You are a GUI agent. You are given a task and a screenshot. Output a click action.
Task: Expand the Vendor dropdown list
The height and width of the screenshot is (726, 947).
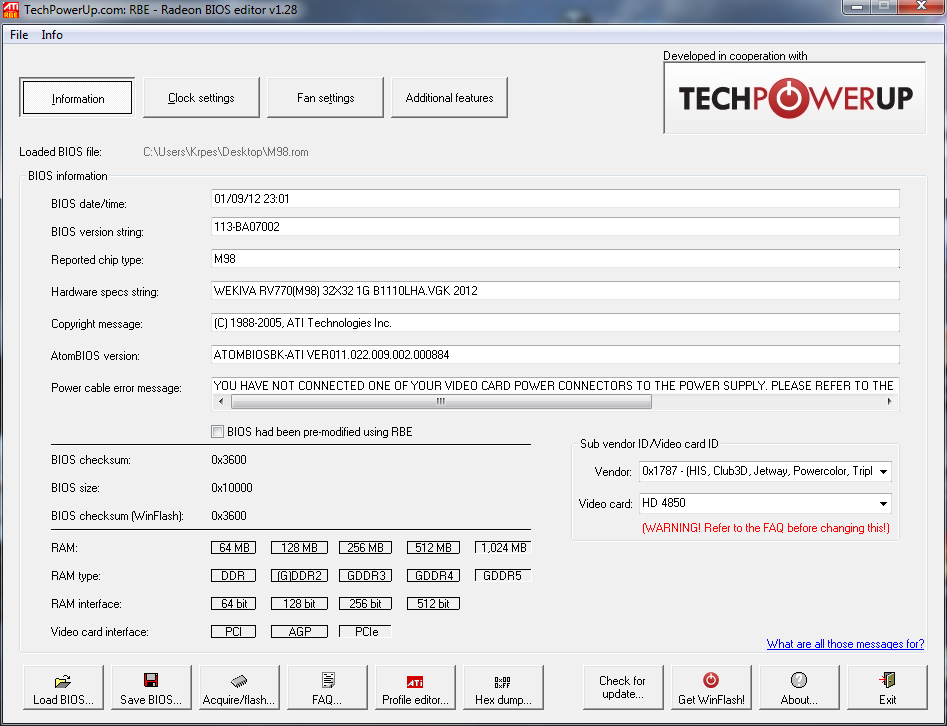884,471
